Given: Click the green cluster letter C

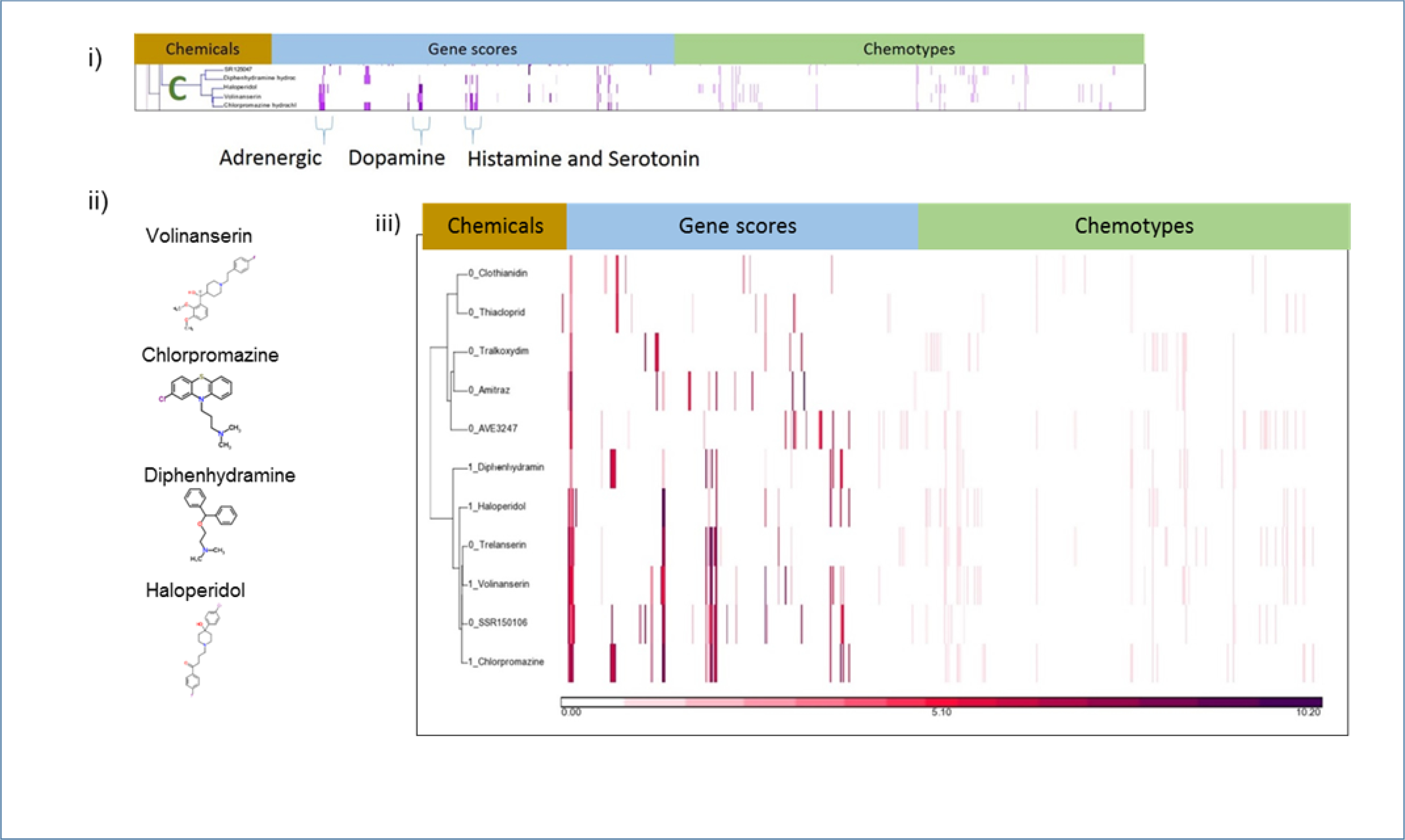Looking at the screenshot, I should (x=178, y=89).
